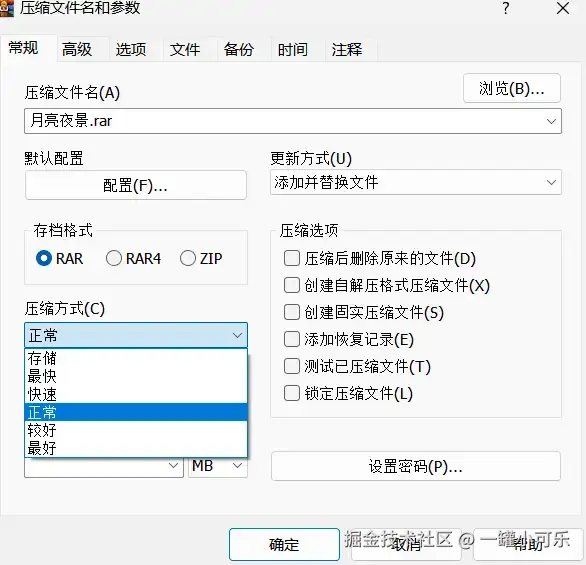The height and width of the screenshot is (565, 586).
Task: Choose 最好 in compression list
Action: pyautogui.click(x=136, y=448)
